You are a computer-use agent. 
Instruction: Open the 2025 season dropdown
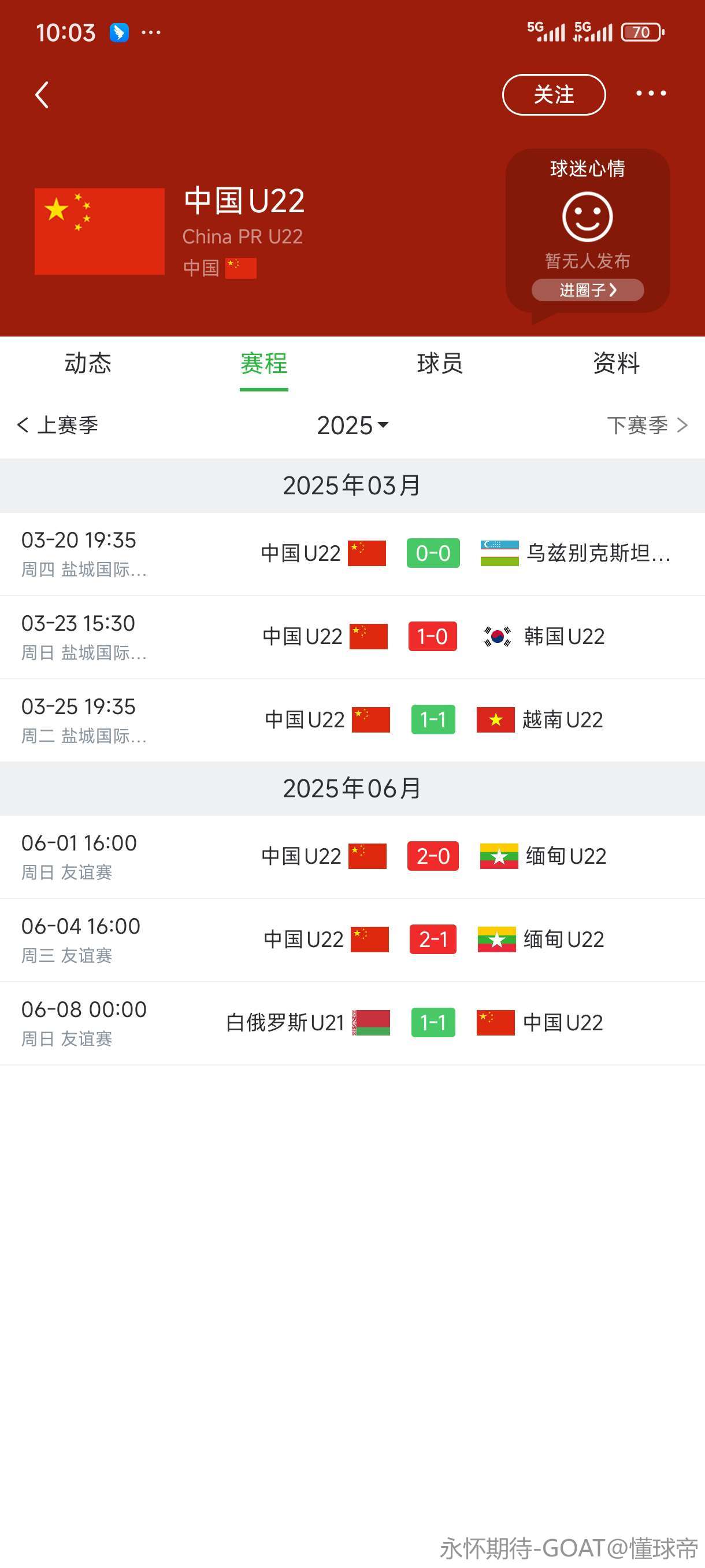pos(353,425)
